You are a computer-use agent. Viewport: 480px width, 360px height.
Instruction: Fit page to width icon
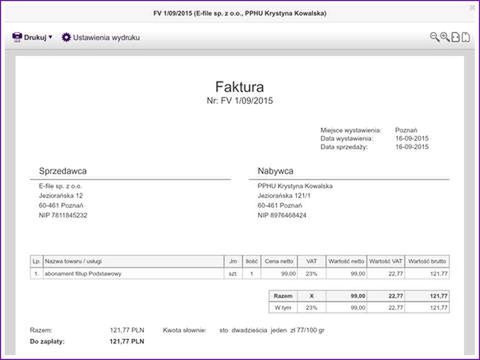455,37
